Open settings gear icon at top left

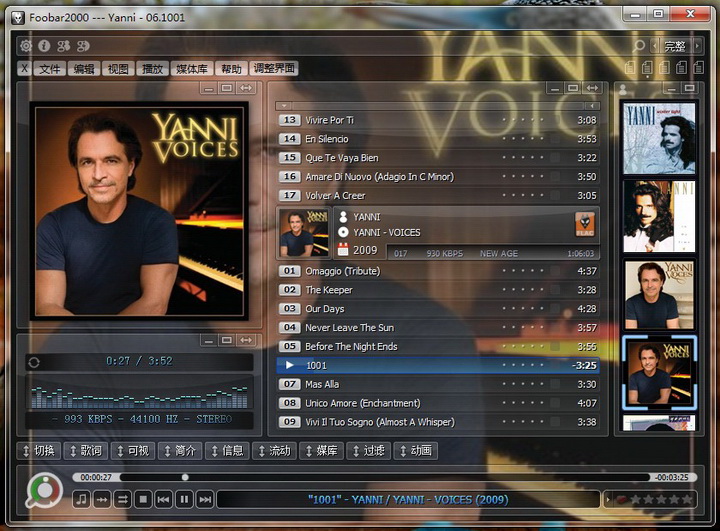click(26, 46)
